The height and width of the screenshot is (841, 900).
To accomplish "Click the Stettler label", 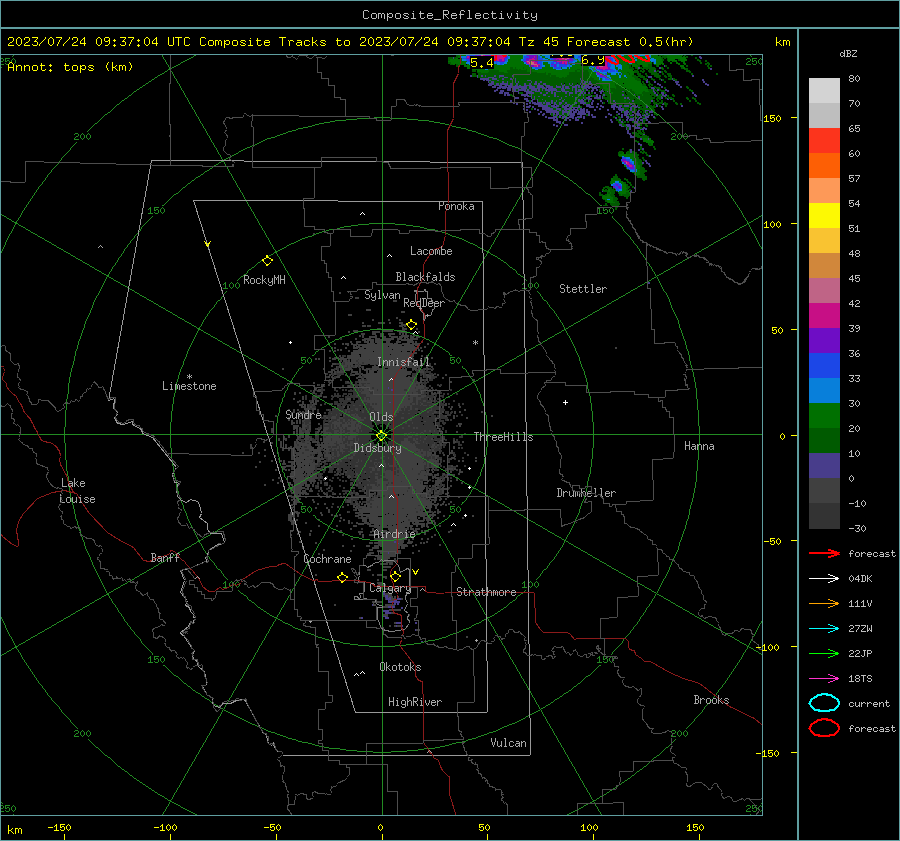I will click(583, 289).
